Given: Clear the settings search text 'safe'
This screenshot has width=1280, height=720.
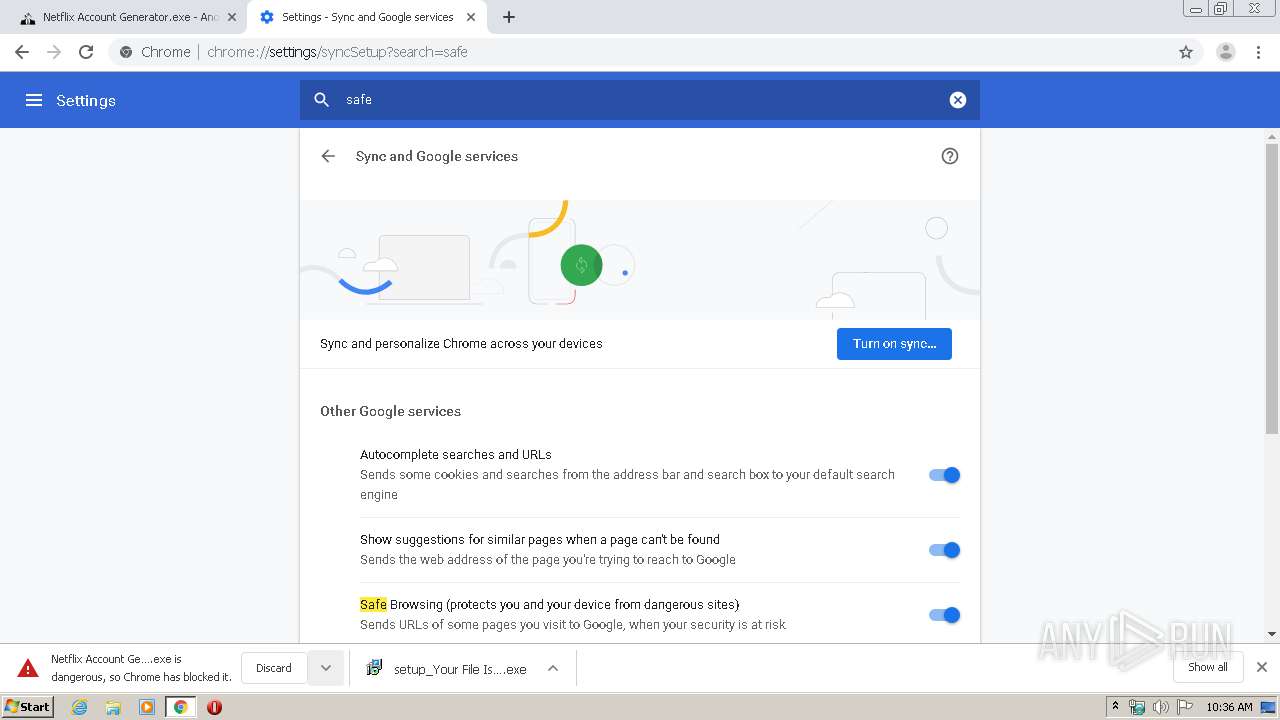Looking at the screenshot, I should (x=958, y=99).
